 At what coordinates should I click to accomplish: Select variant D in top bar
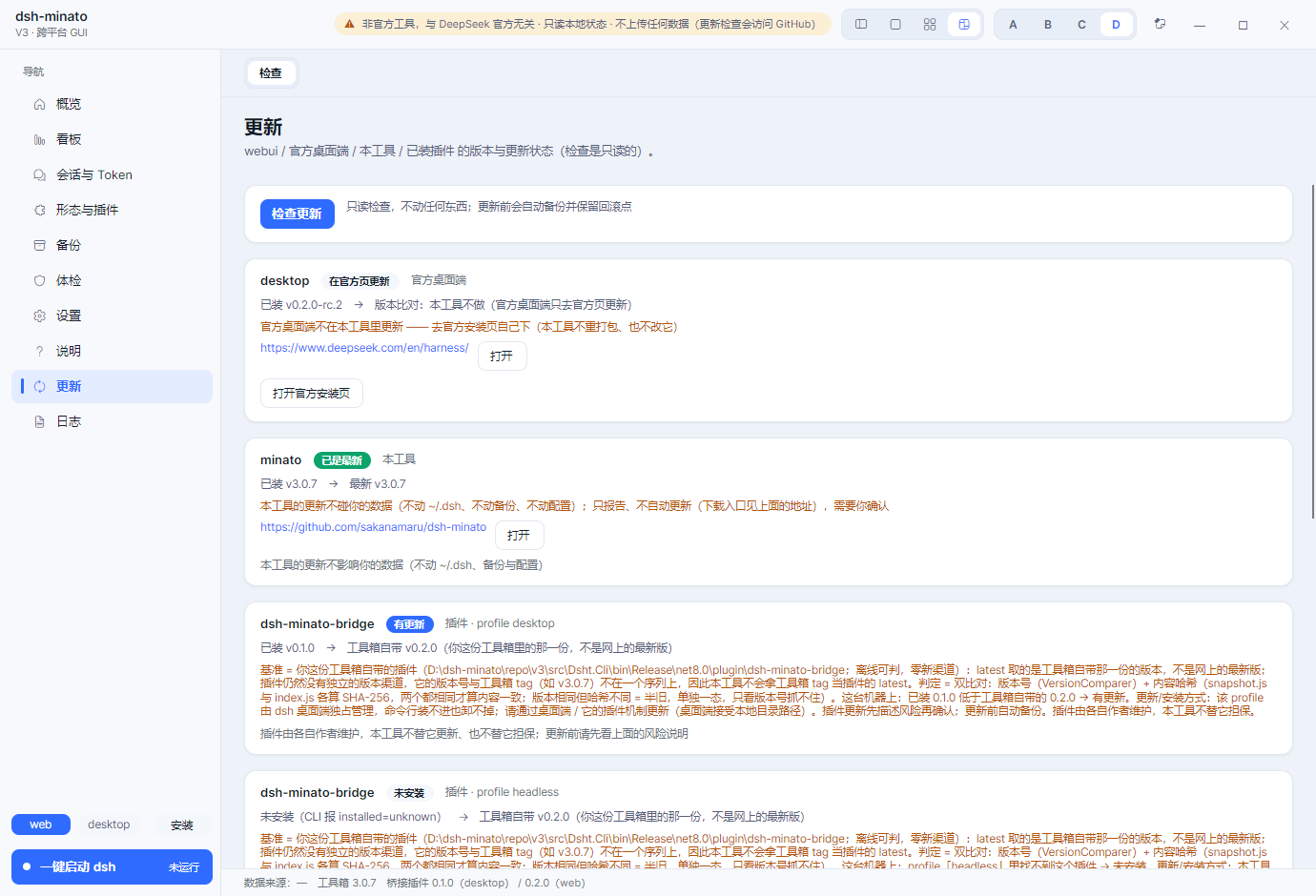point(1116,25)
